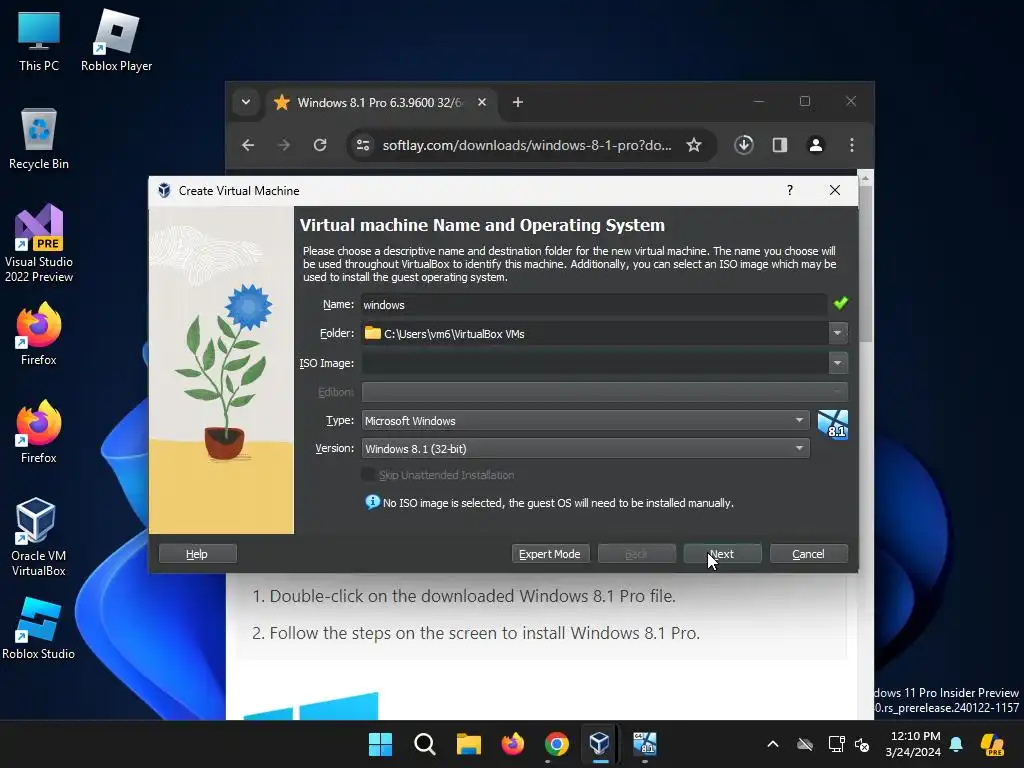This screenshot has height=768, width=1024.
Task: Toggle Chrome side panel icon
Action: (x=780, y=145)
